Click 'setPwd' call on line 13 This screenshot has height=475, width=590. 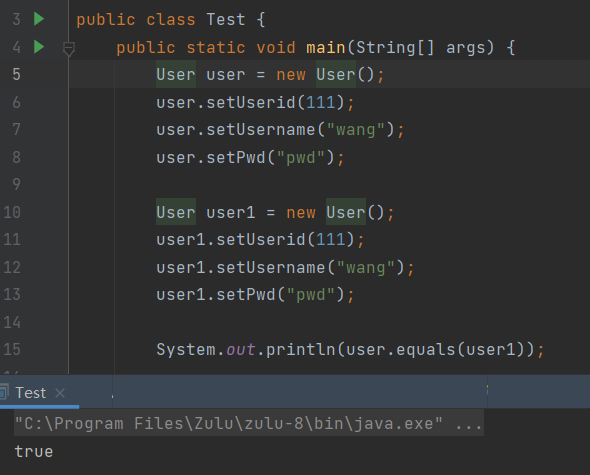click(246, 295)
